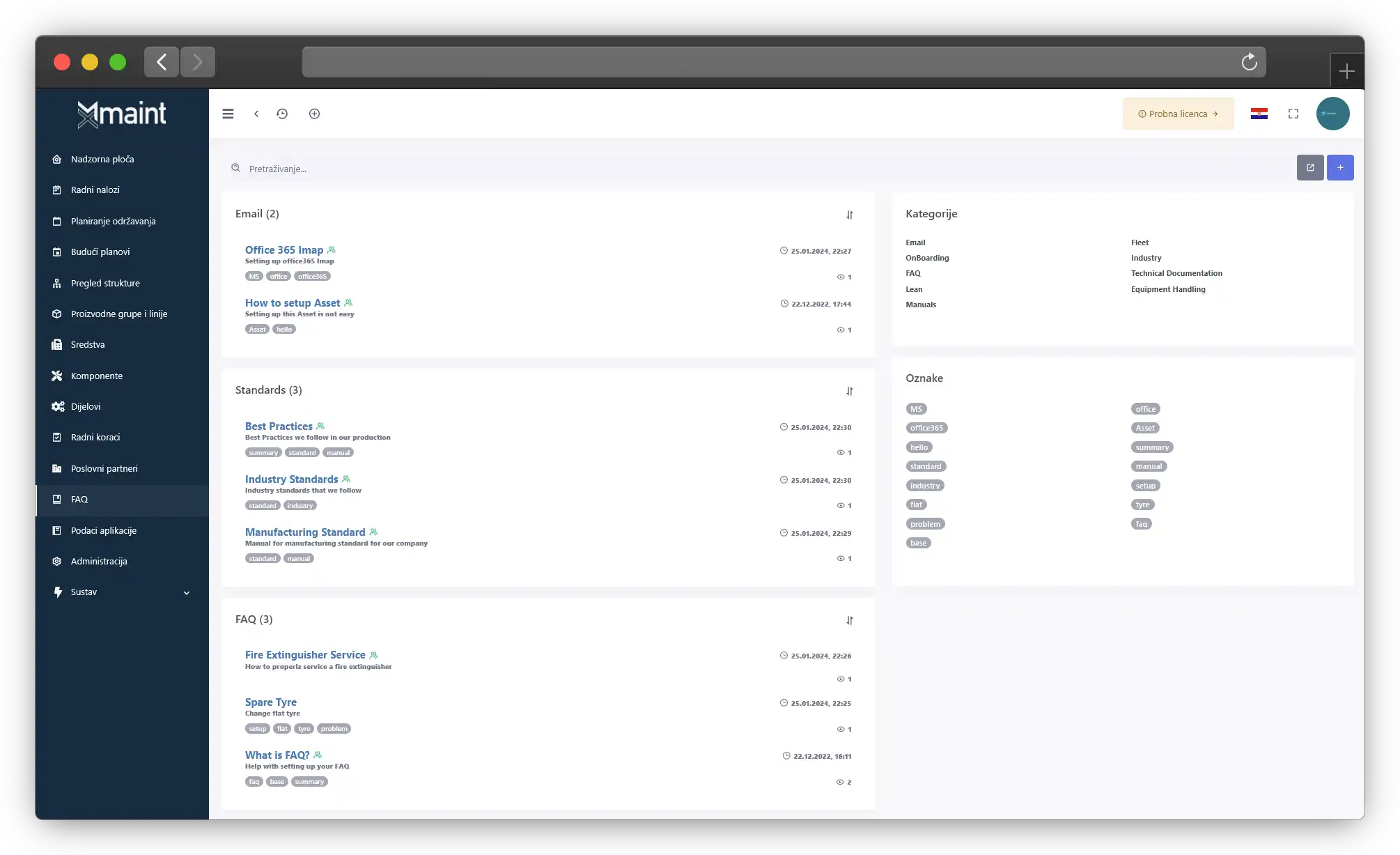Toggle sort order of Email section
Viewport: 1400px width, 855px height.
850,215
